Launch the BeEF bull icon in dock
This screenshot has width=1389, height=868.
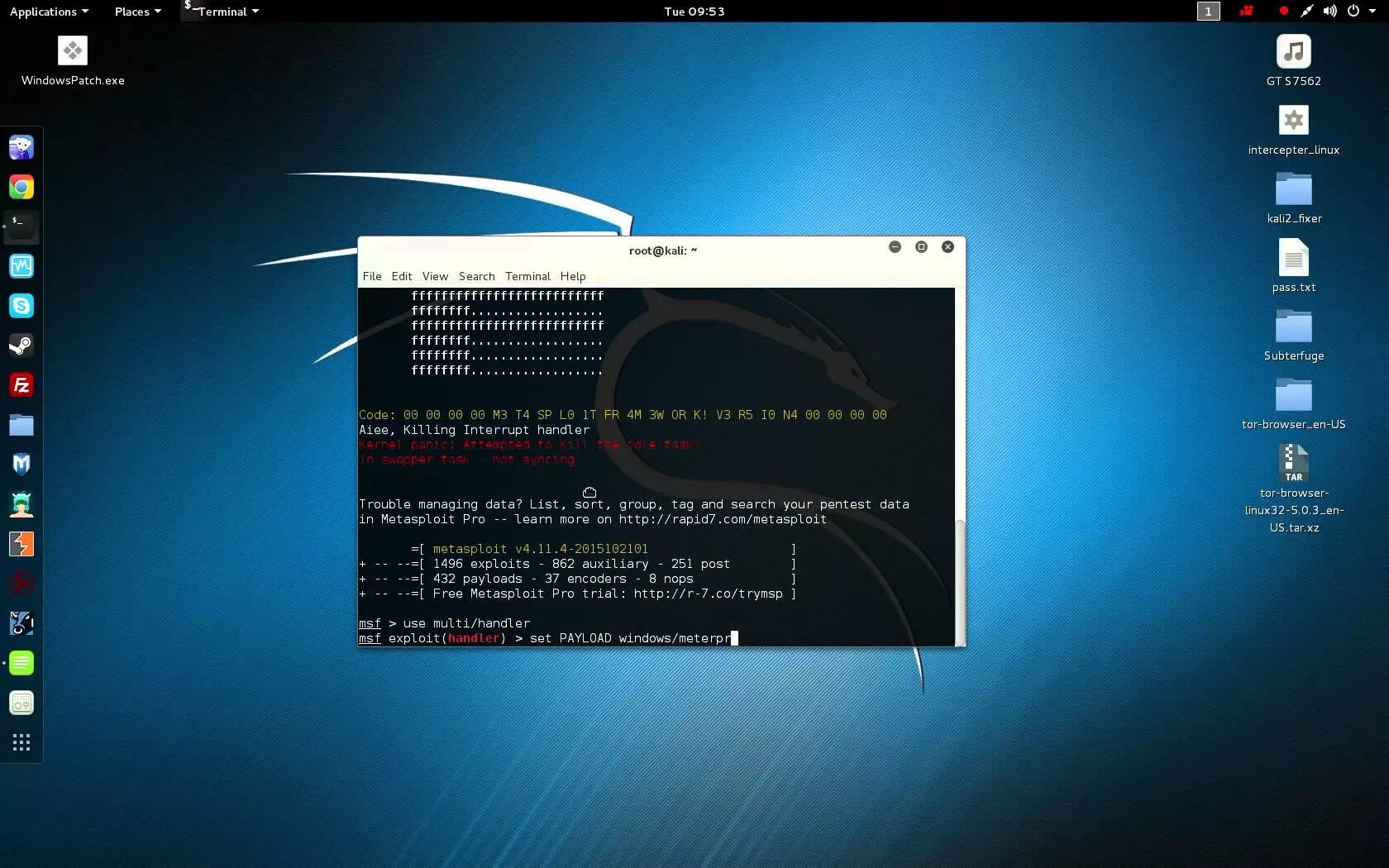point(21,623)
